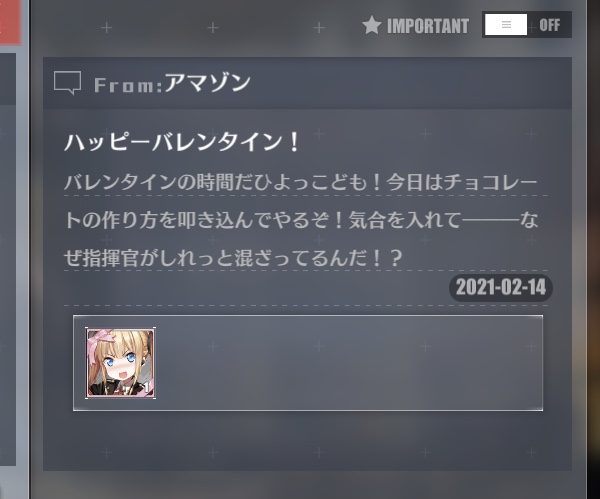Open the blonde character attachment thumbnail
Viewport: 600px width, 499px height.
click(120, 363)
